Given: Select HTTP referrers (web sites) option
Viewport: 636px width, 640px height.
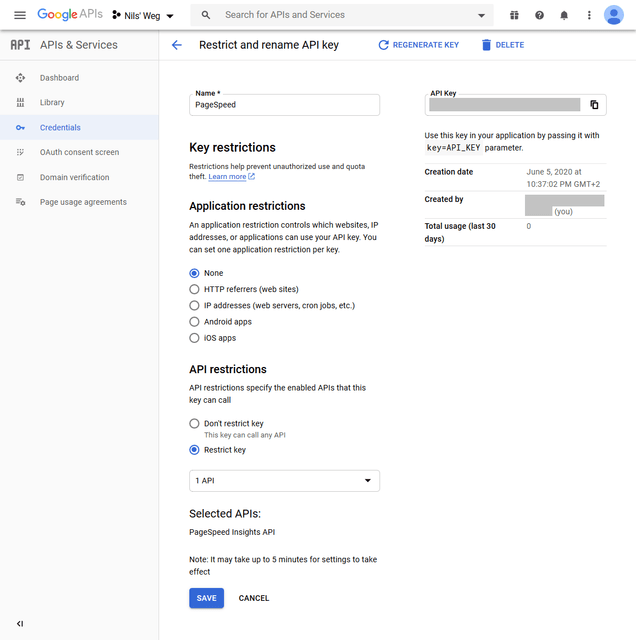Looking at the screenshot, I should [x=194, y=289].
